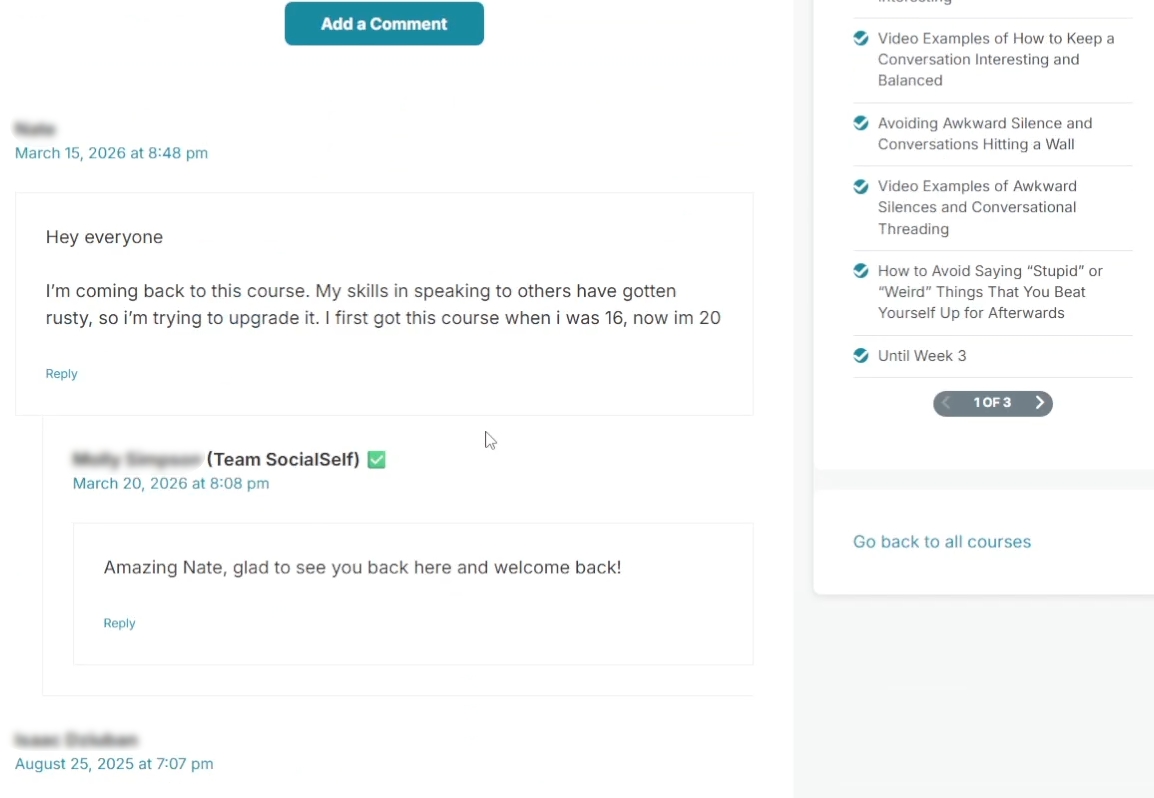Go to previous lesson page arrow

(x=946, y=403)
